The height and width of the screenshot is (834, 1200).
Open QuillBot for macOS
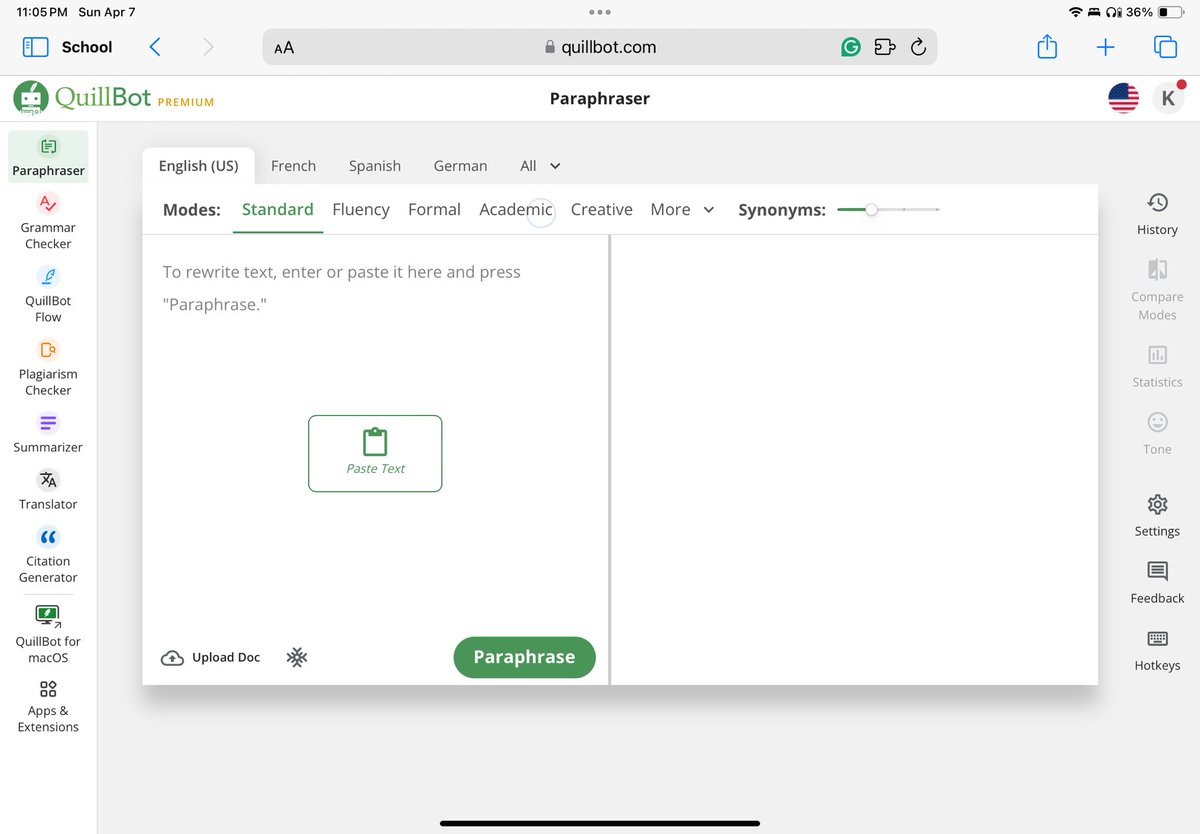click(x=48, y=634)
